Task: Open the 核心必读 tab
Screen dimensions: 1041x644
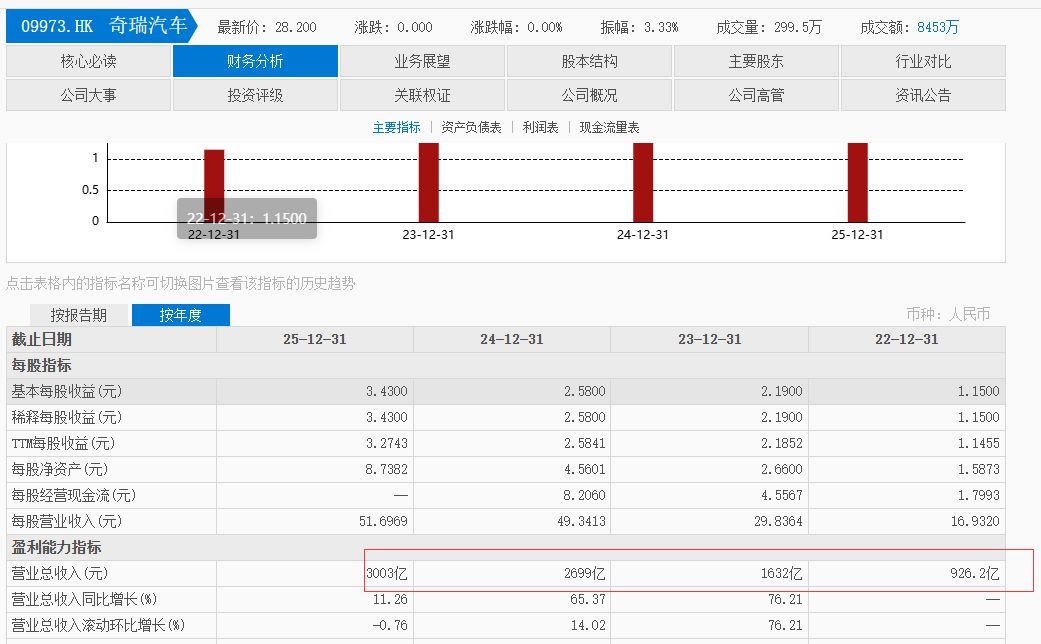Action: tap(88, 61)
